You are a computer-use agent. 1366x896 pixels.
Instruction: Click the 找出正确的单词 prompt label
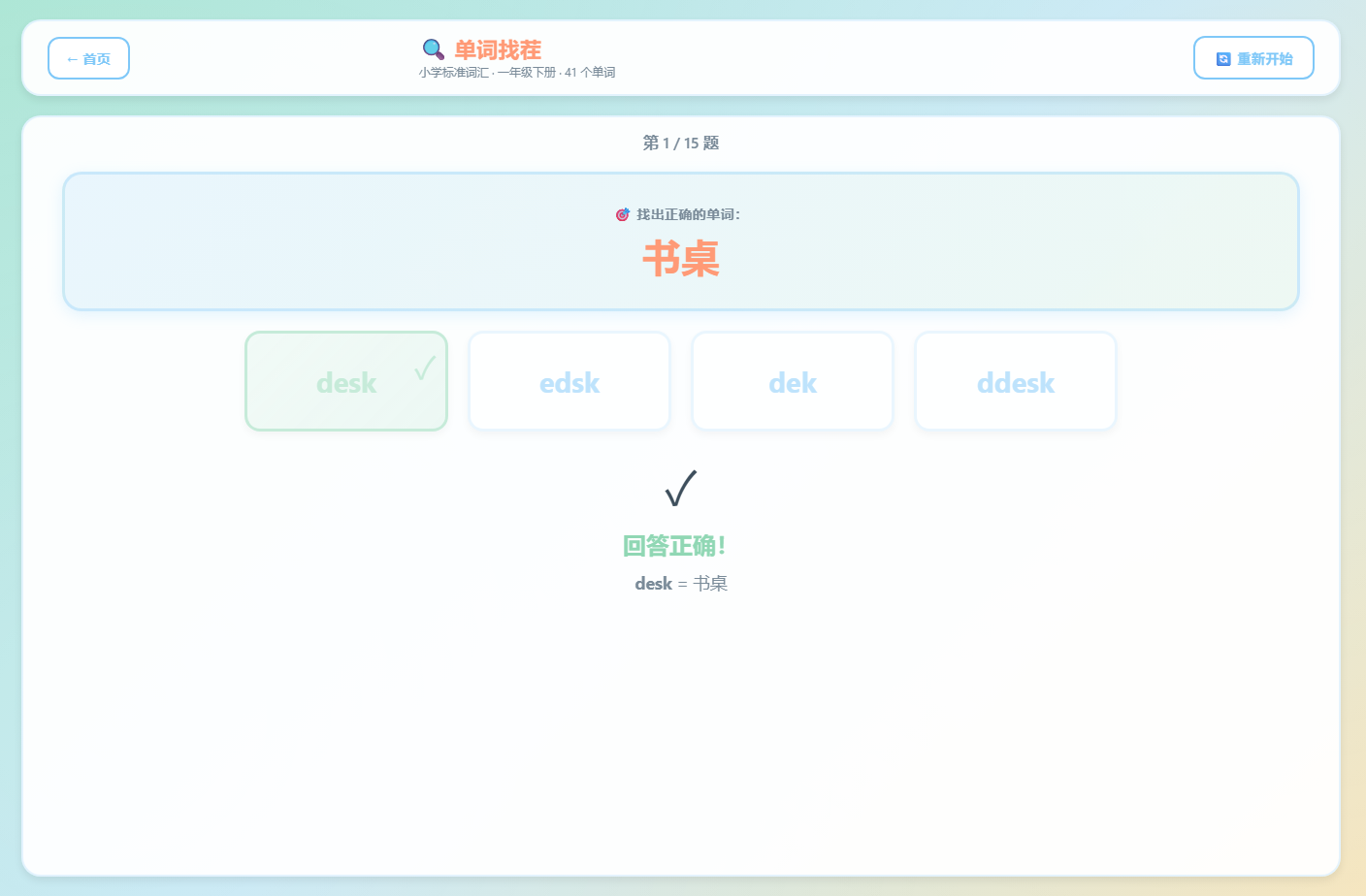688,214
